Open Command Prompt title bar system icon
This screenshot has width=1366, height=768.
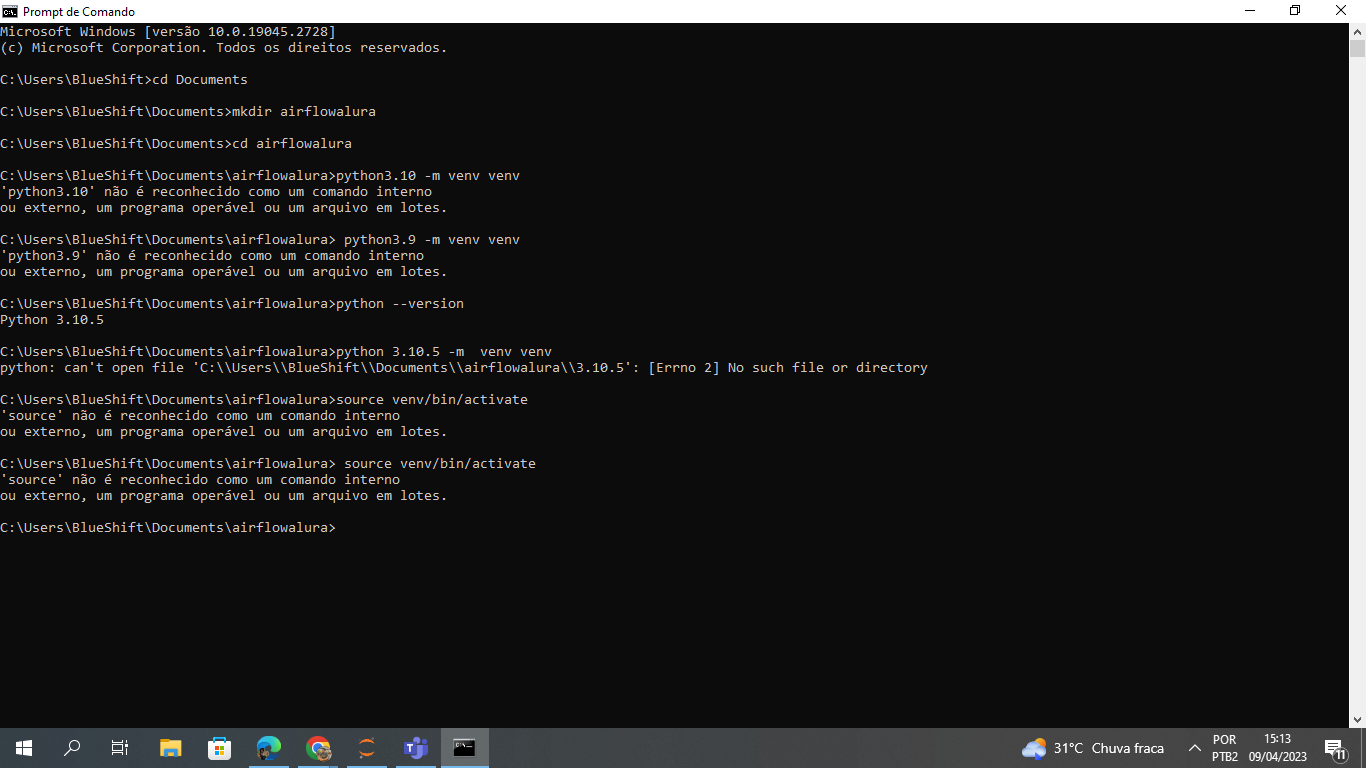pos(10,11)
